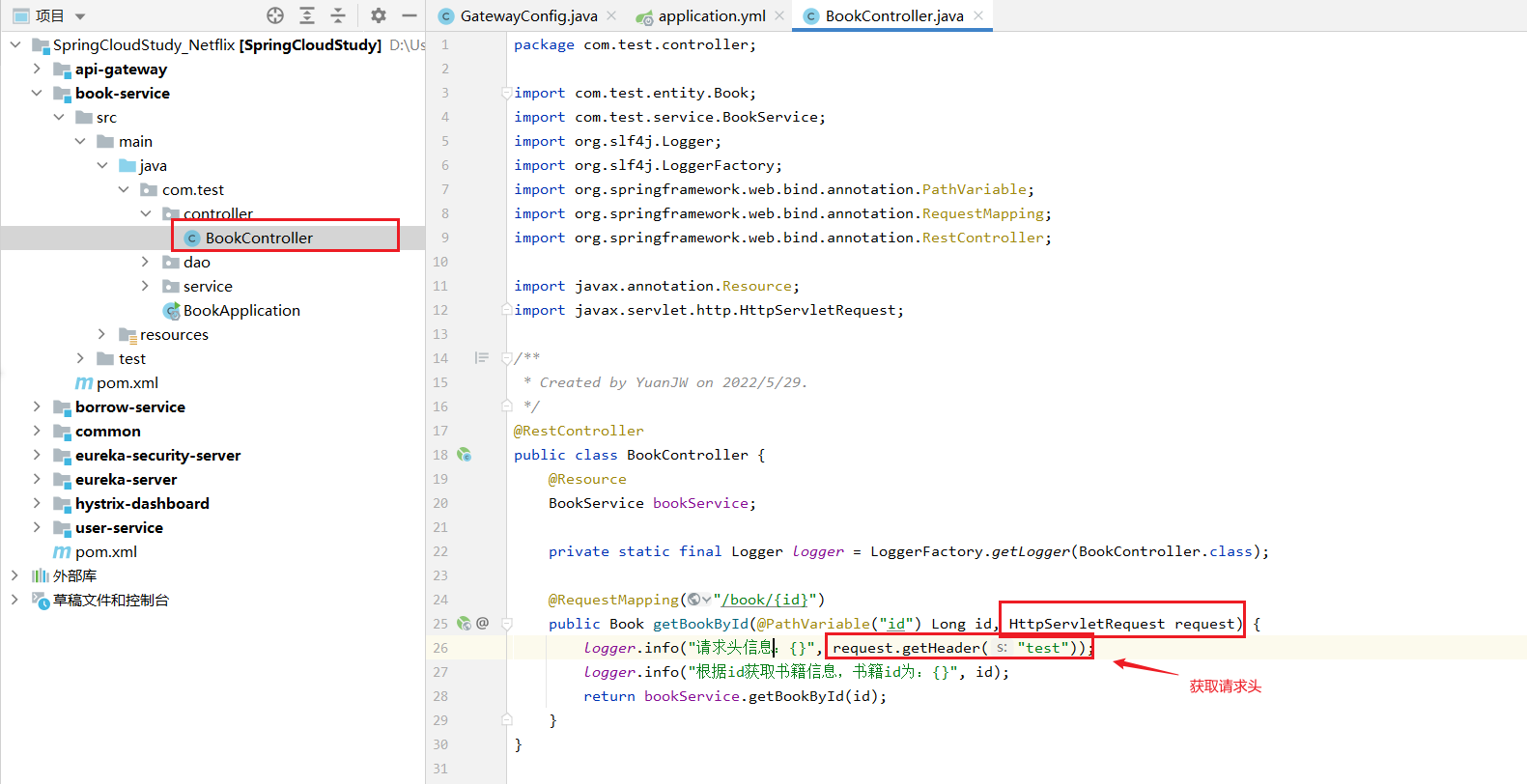The width and height of the screenshot is (1527, 784).
Task: Click request.getHeader call on line 26
Action: tap(960, 648)
